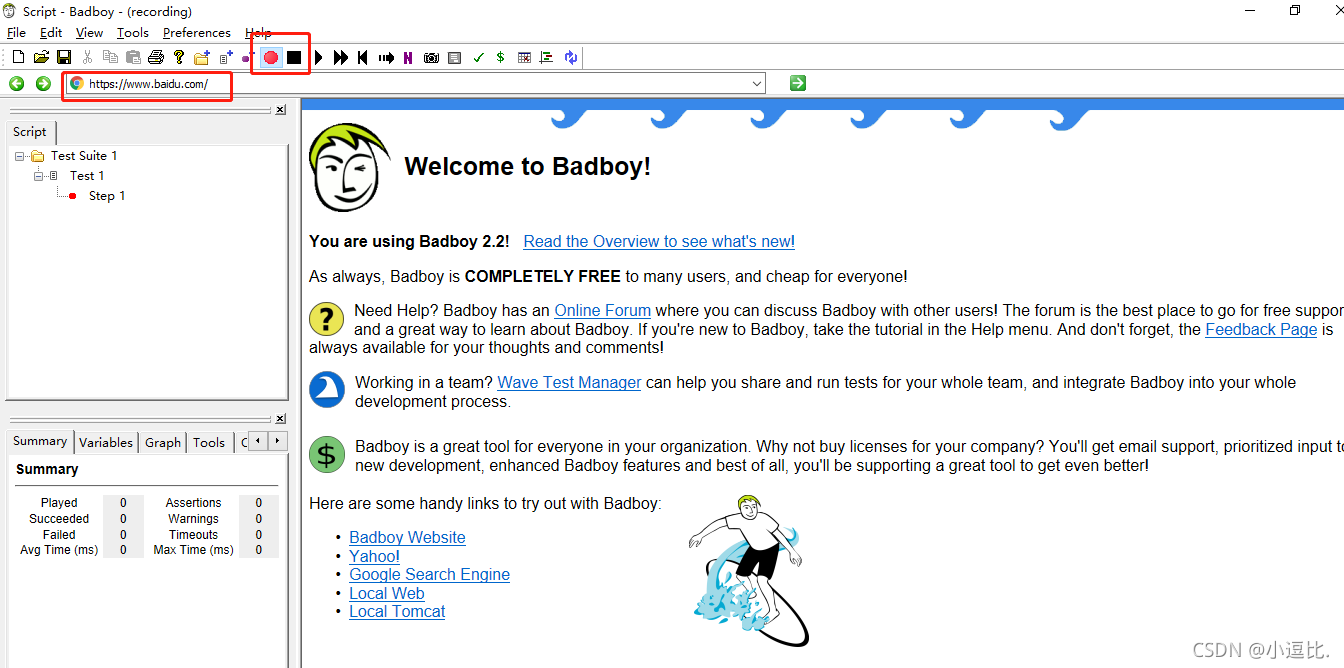Click the green Go arrow beside URL bar

[797, 83]
